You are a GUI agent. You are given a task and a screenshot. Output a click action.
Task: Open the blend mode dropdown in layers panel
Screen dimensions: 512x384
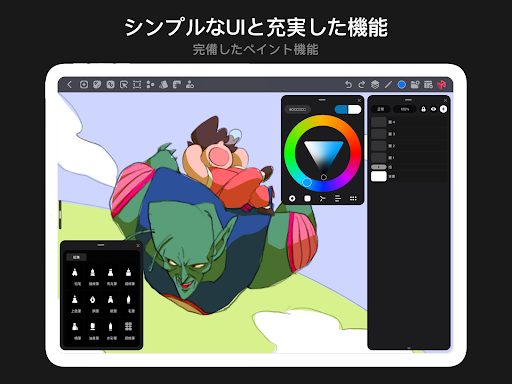tap(380, 109)
